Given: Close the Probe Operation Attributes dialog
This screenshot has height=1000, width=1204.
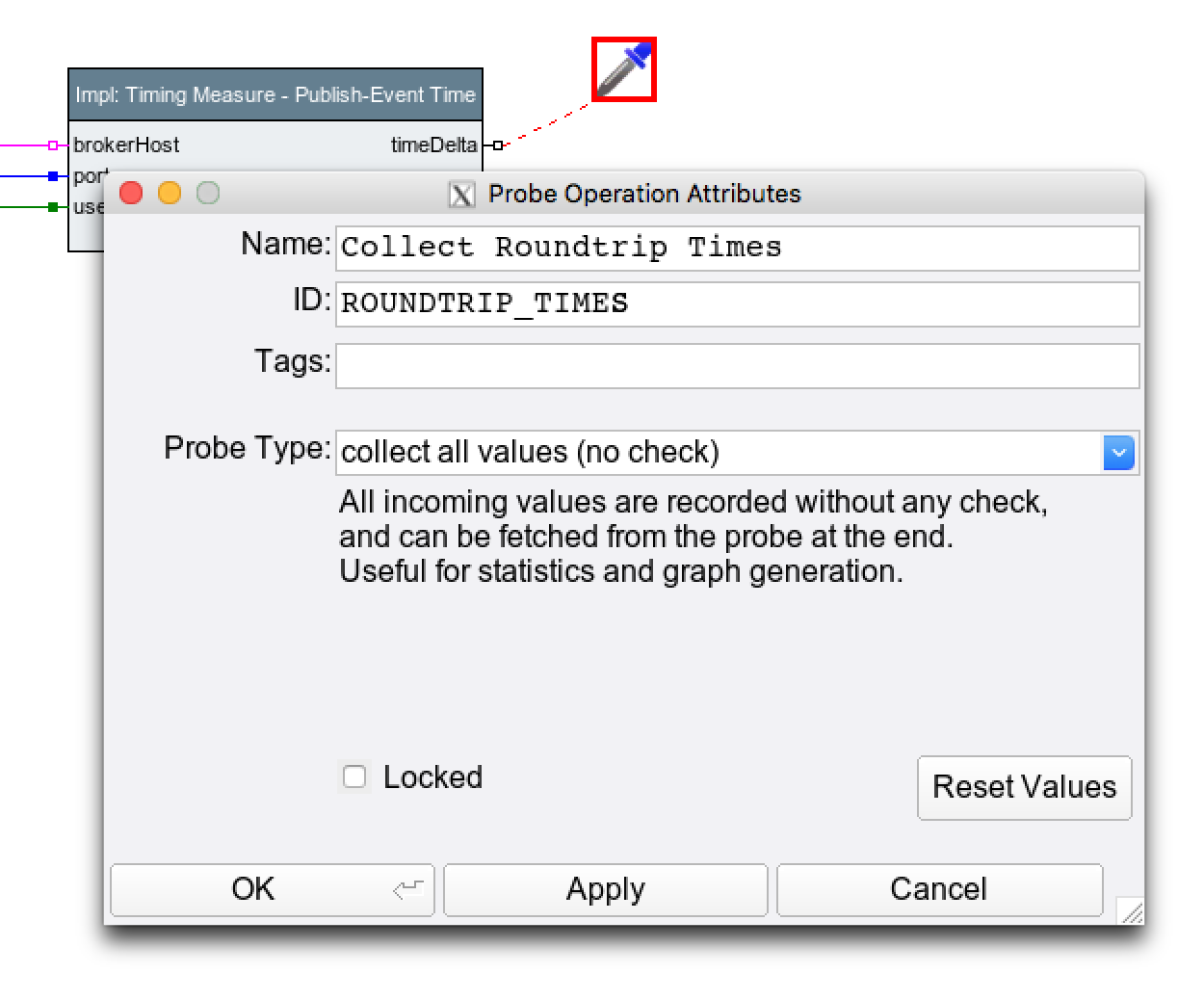Looking at the screenshot, I should (131, 194).
